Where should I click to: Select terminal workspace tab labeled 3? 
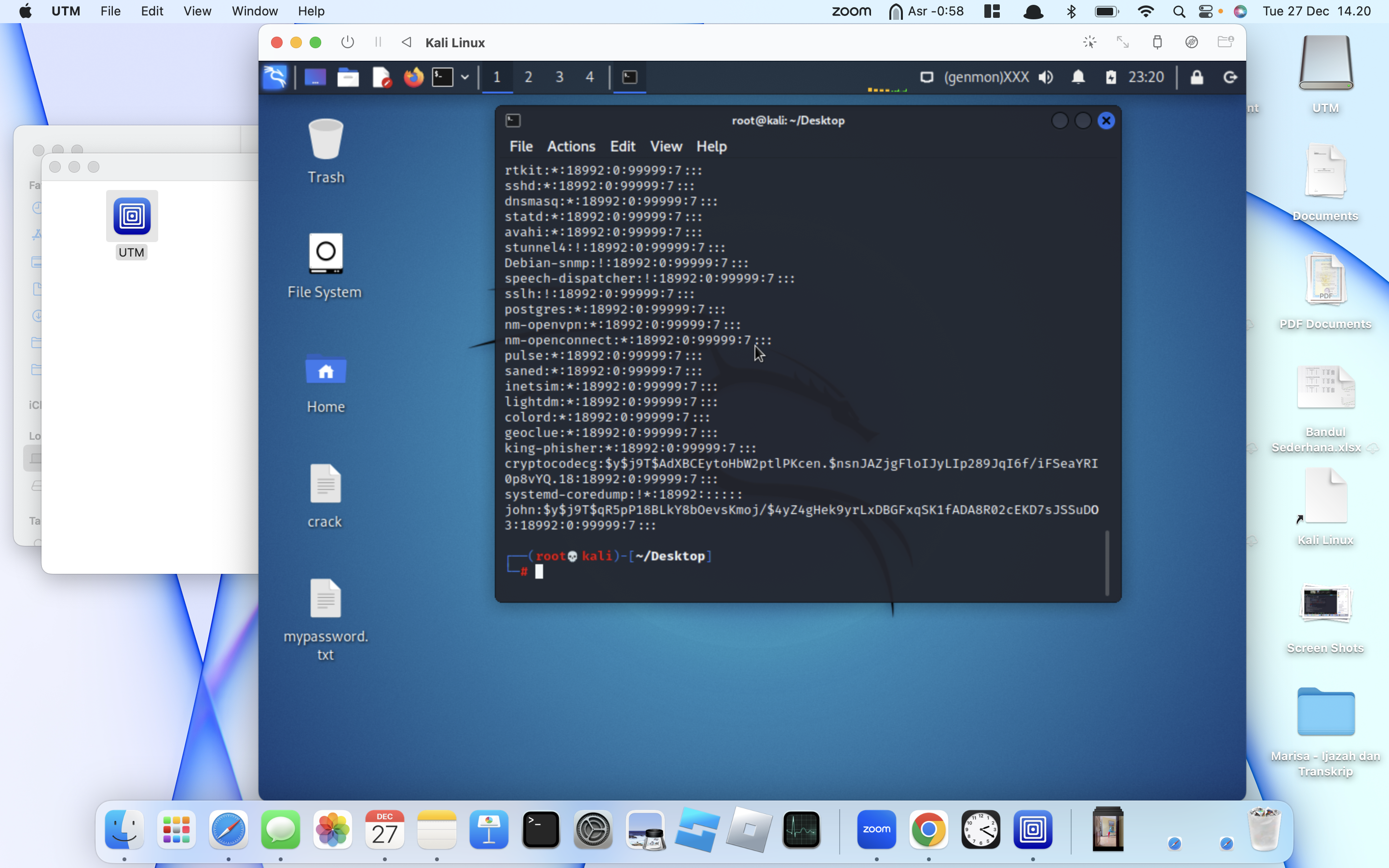coord(559,76)
